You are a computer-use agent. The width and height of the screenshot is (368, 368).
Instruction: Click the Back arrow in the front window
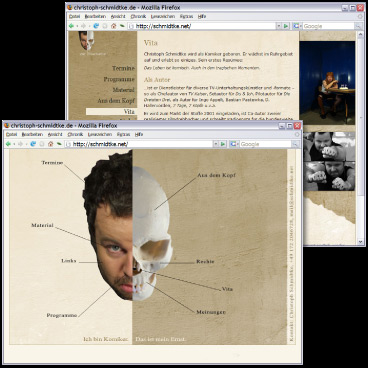[x=8, y=144]
